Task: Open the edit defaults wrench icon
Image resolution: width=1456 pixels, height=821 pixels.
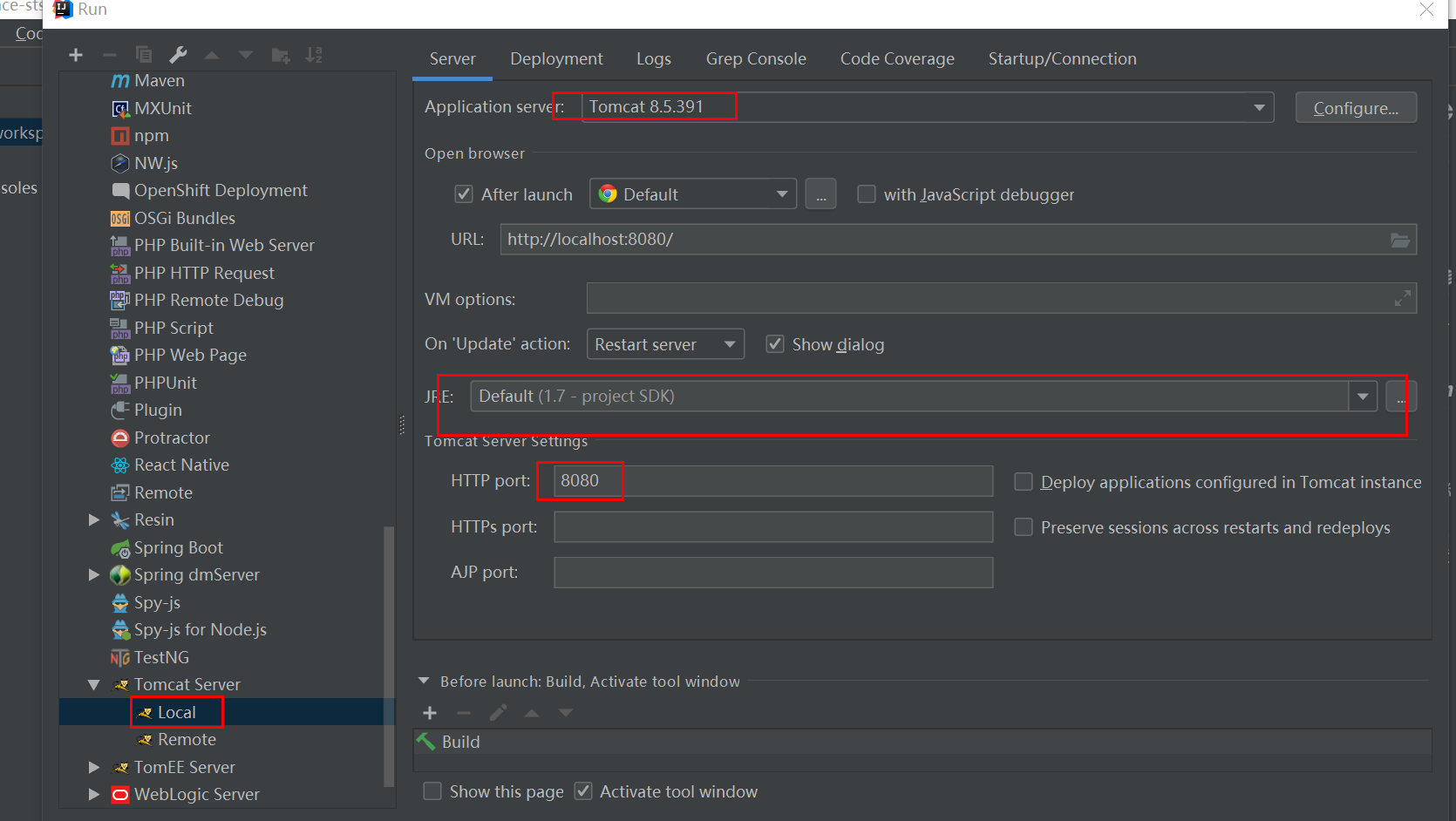Action: coord(178,55)
